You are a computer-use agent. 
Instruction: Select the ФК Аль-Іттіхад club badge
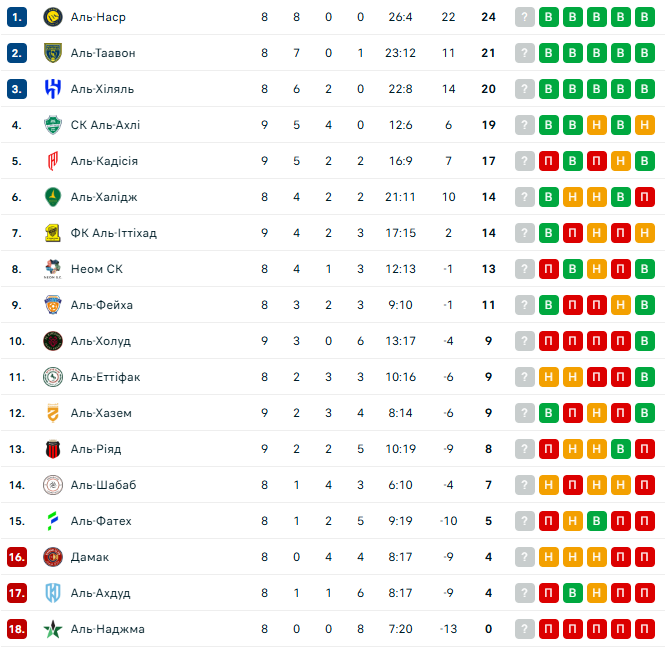point(53,233)
